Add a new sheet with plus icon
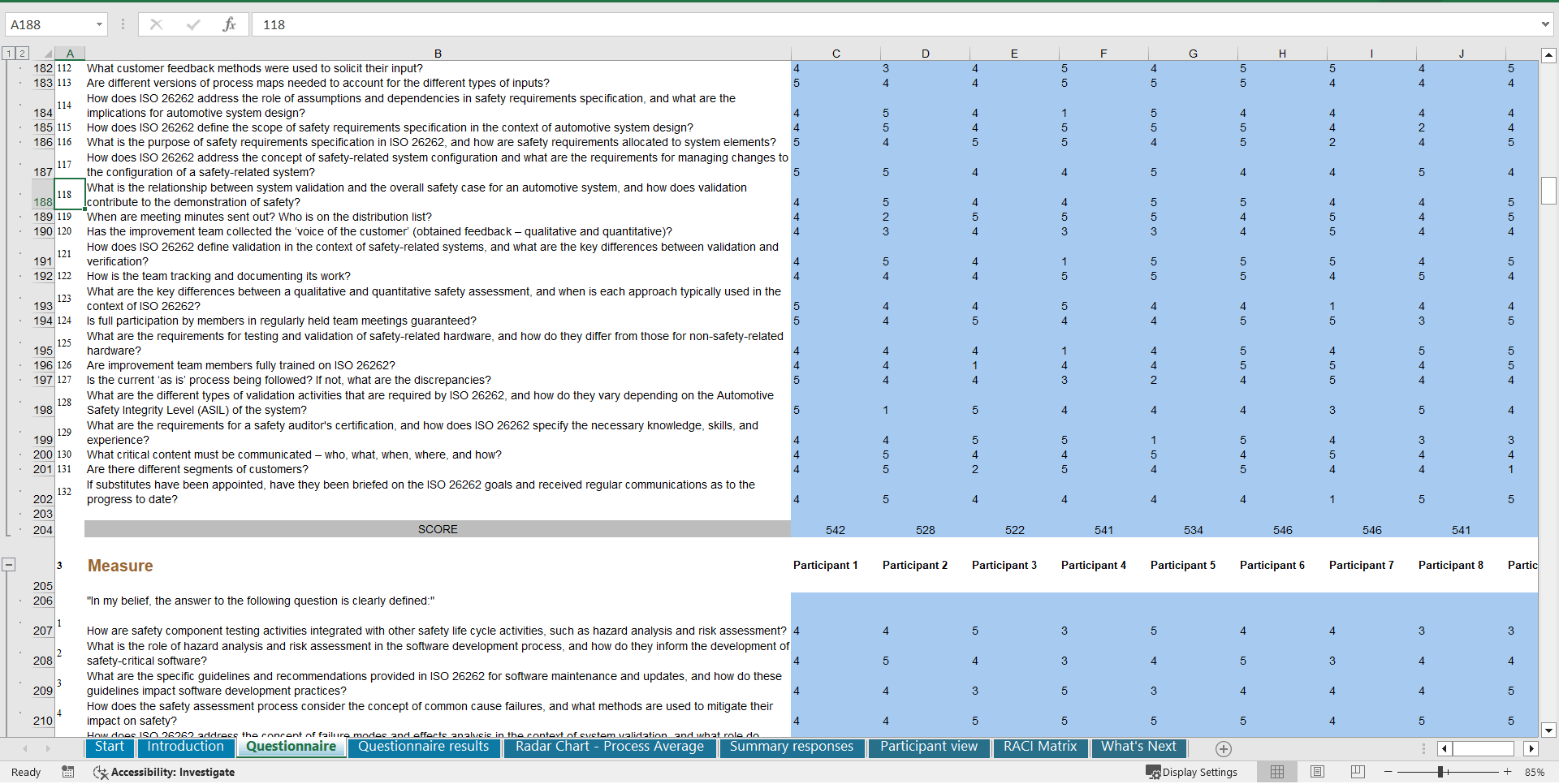Viewport: 1559px width, 784px height. point(1224,749)
